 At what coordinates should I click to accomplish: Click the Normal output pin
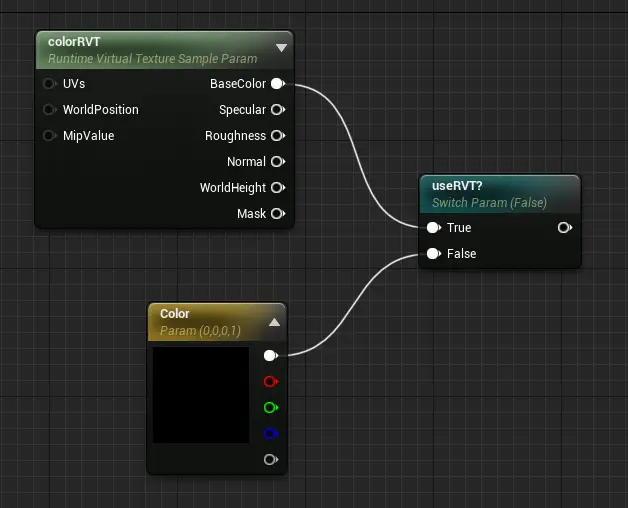tap(278, 162)
